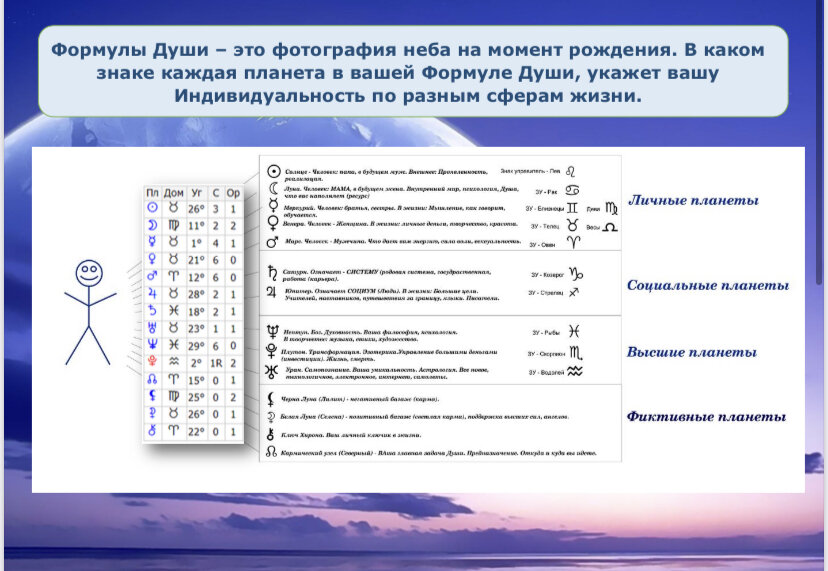Click the Aries sign in the 12° table row
The image size is (828, 571).
click(x=174, y=276)
